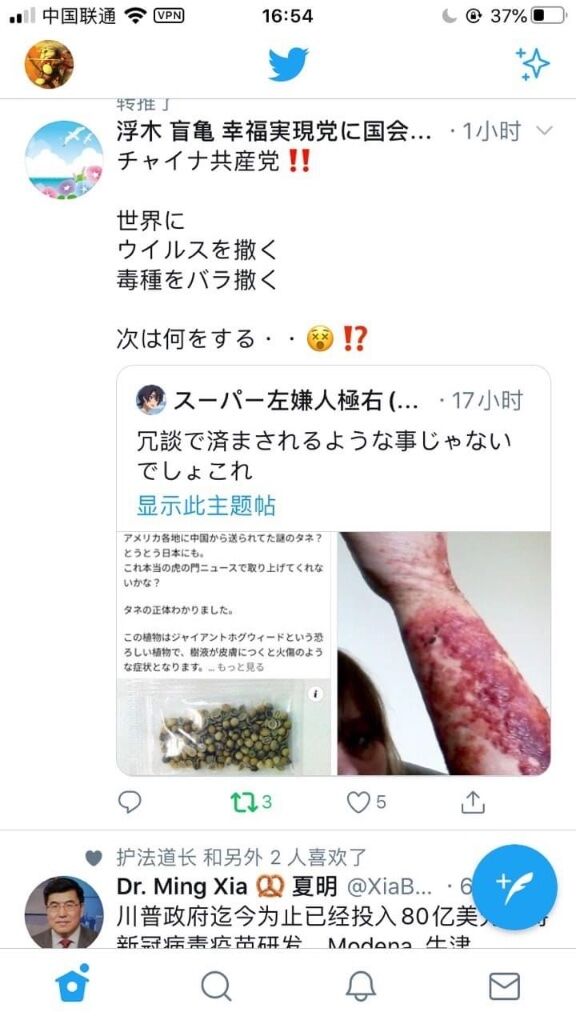Viewport: 576px width, 1024px height.
Task: View the injured arm photo
Action: pos(443,653)
